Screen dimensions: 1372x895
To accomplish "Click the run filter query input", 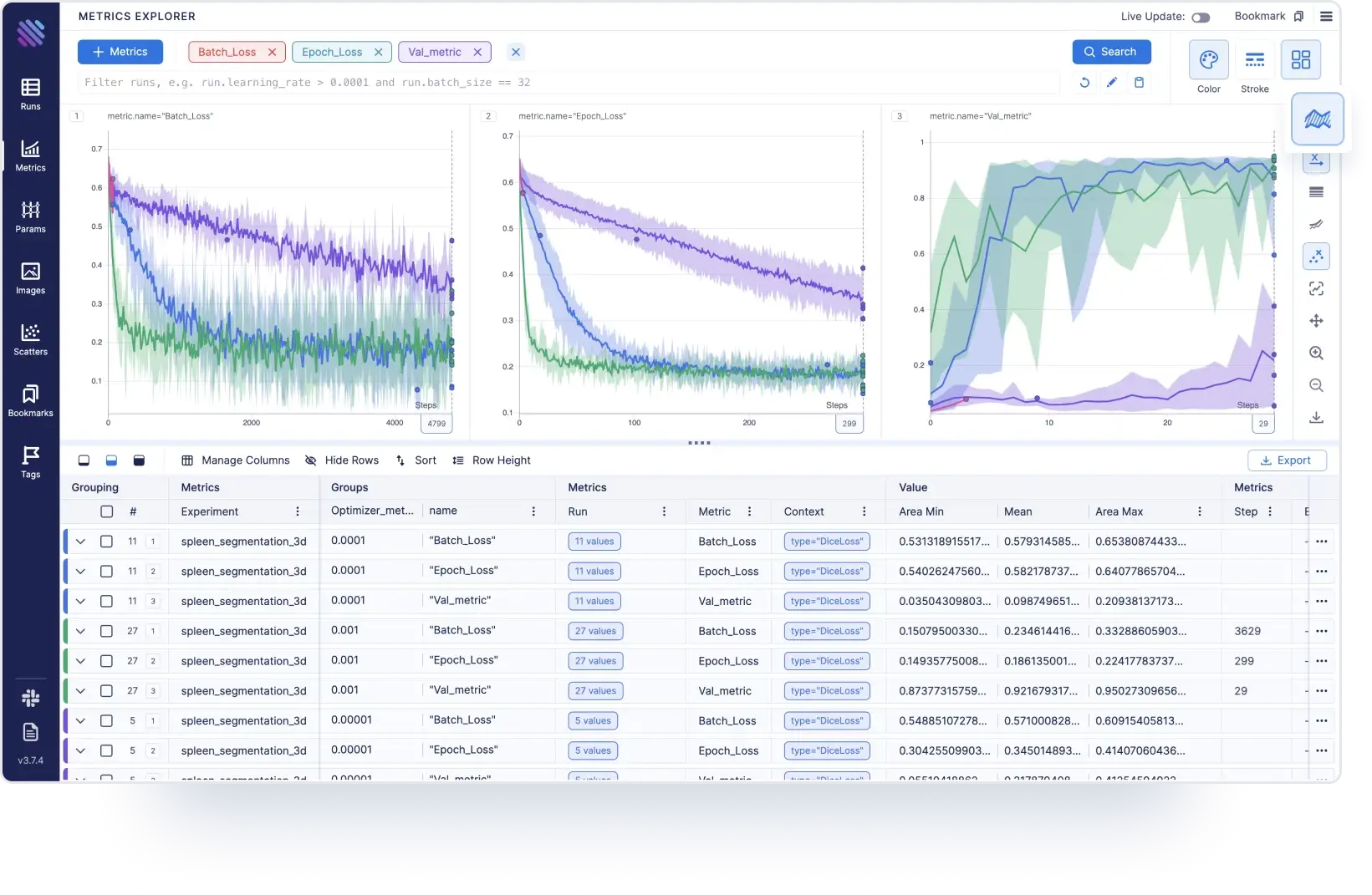I will [569, 83].
